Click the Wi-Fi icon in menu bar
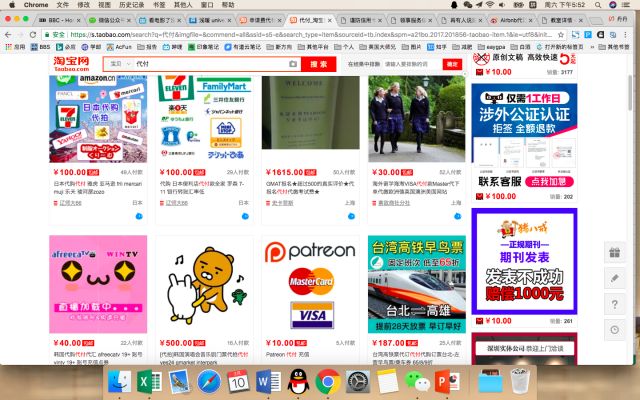 [490, 5]
